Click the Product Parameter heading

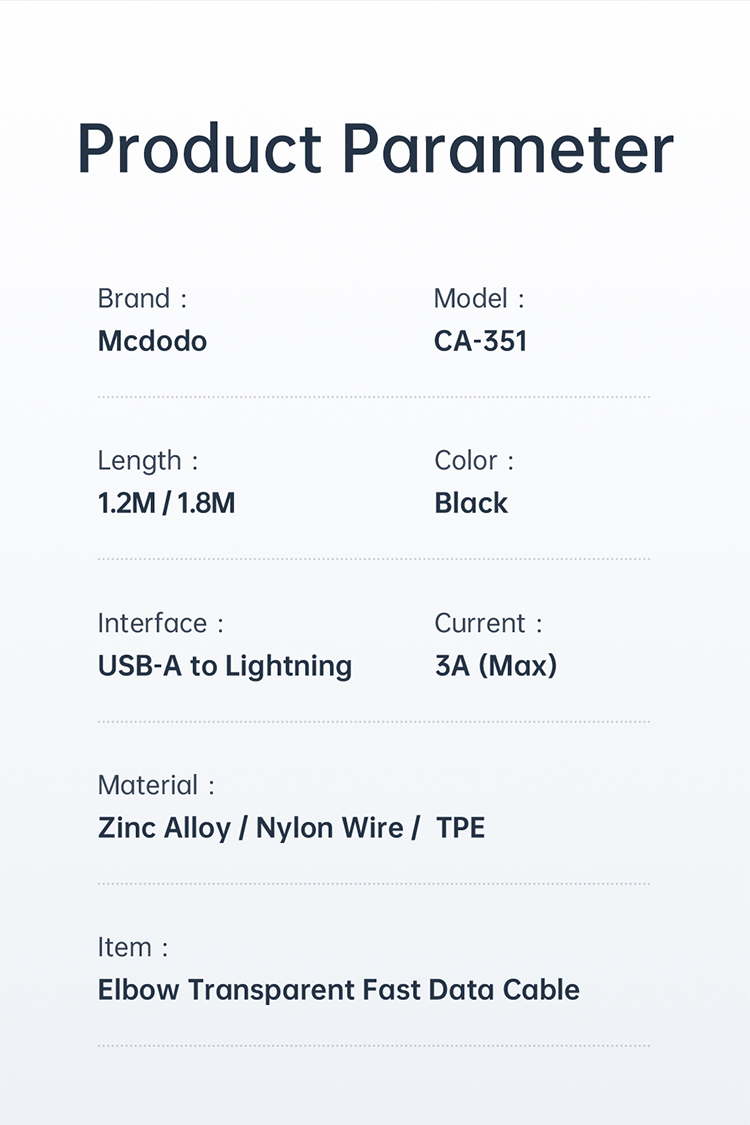click(375, 150)
